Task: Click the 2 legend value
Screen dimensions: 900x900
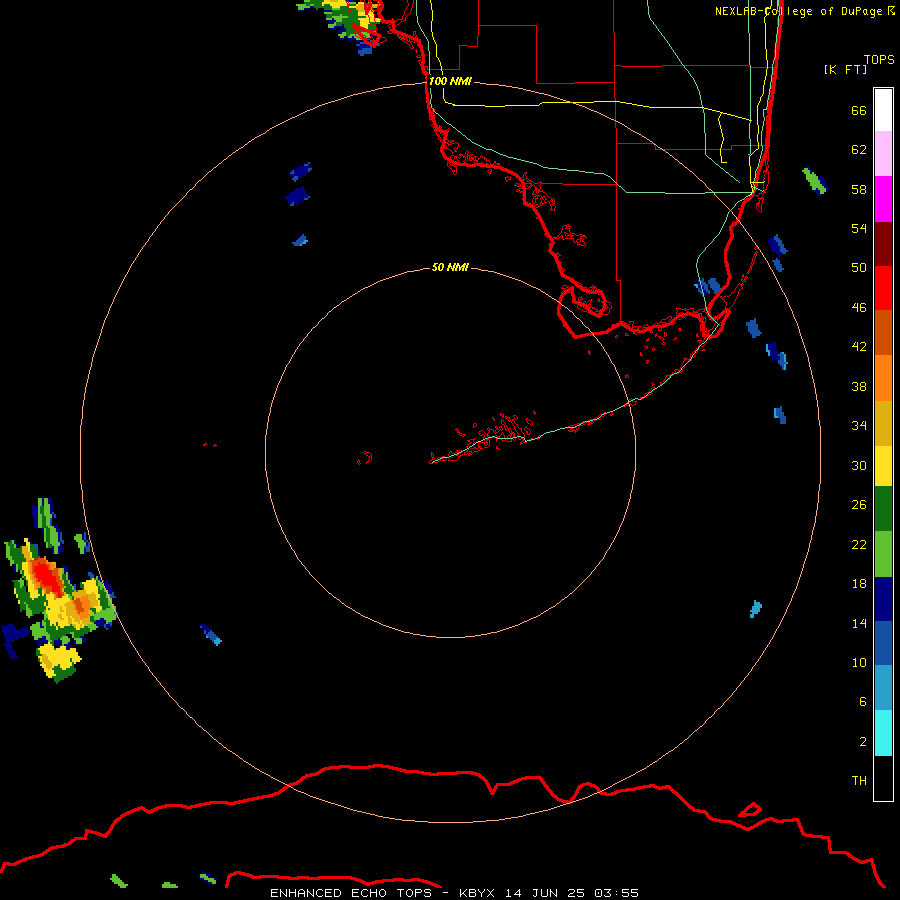Action: point(862,742)
